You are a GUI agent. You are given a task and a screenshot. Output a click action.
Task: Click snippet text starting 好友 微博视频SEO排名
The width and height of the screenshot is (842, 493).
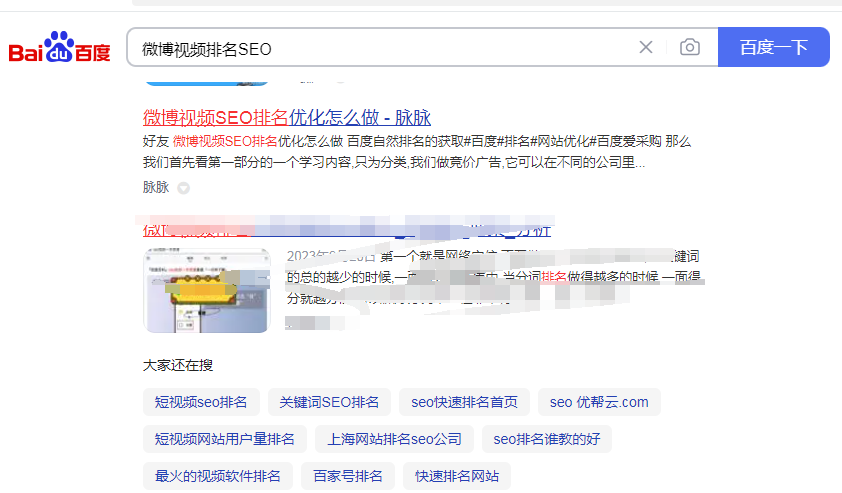pos(417,151)
